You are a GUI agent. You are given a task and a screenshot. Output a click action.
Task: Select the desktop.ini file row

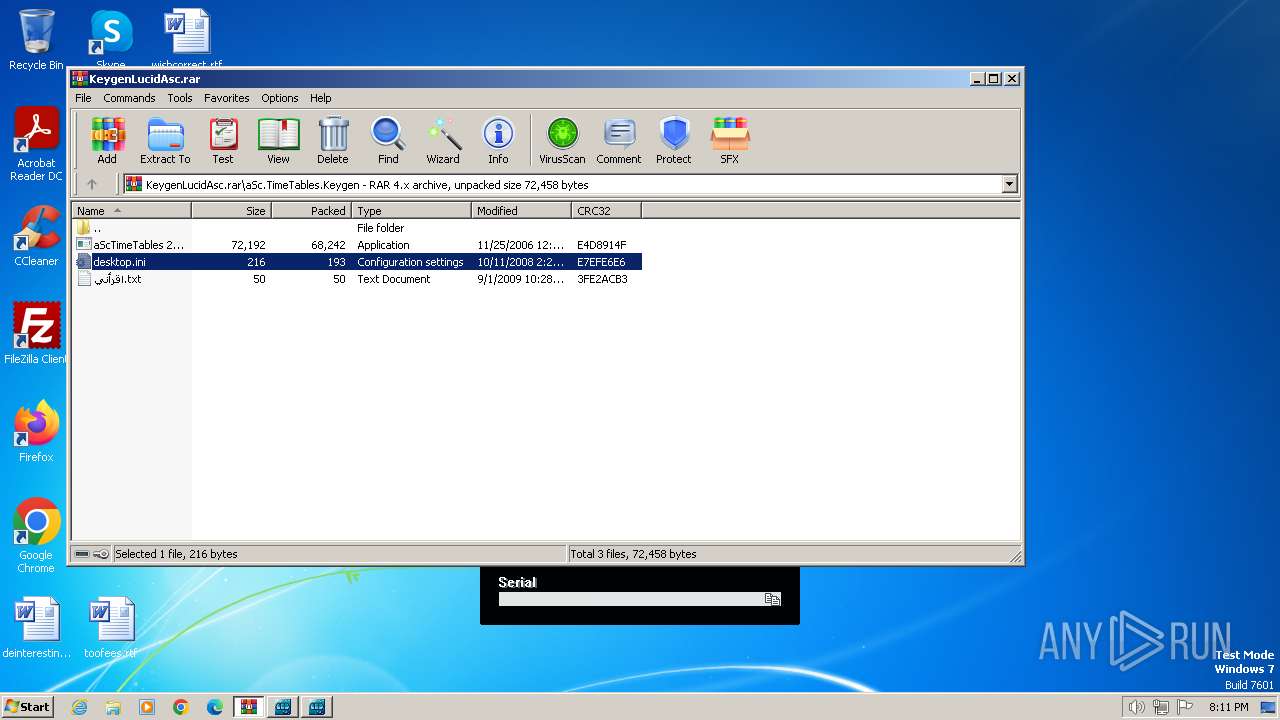(x=357, y=262)
